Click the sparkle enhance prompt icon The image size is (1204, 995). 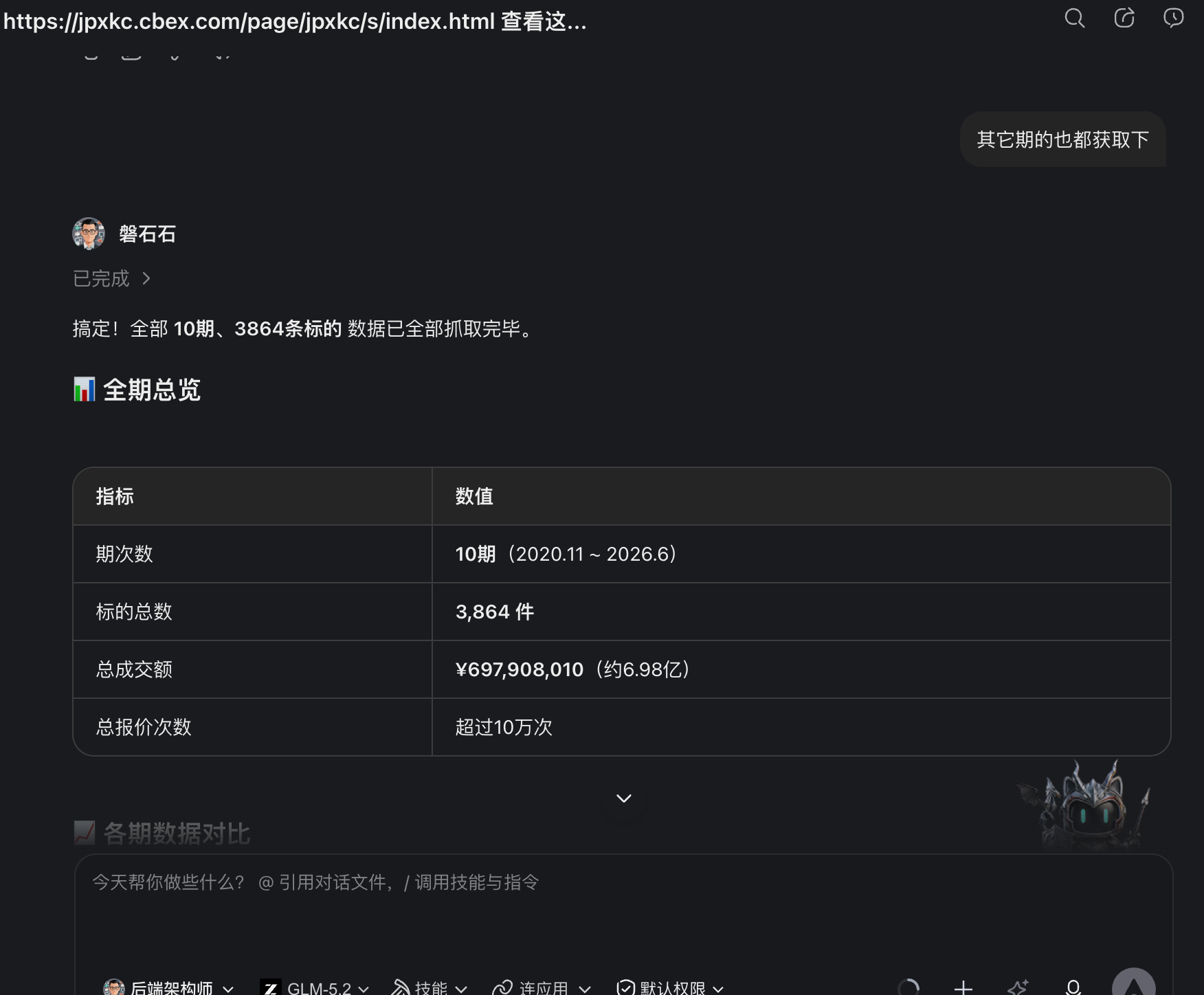click(x=1018, y=987)
